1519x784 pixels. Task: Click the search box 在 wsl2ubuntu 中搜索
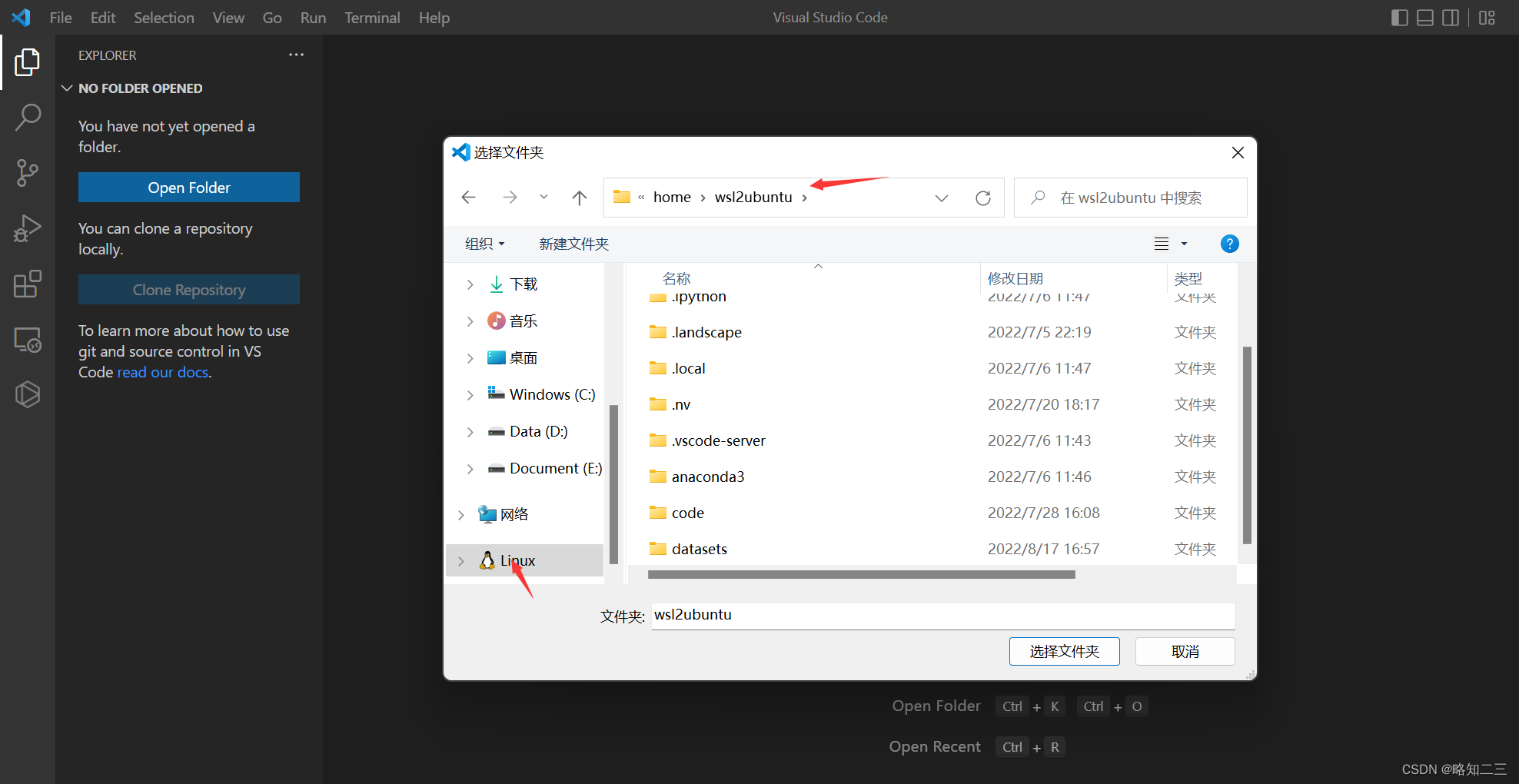(x=1131, y=198)
